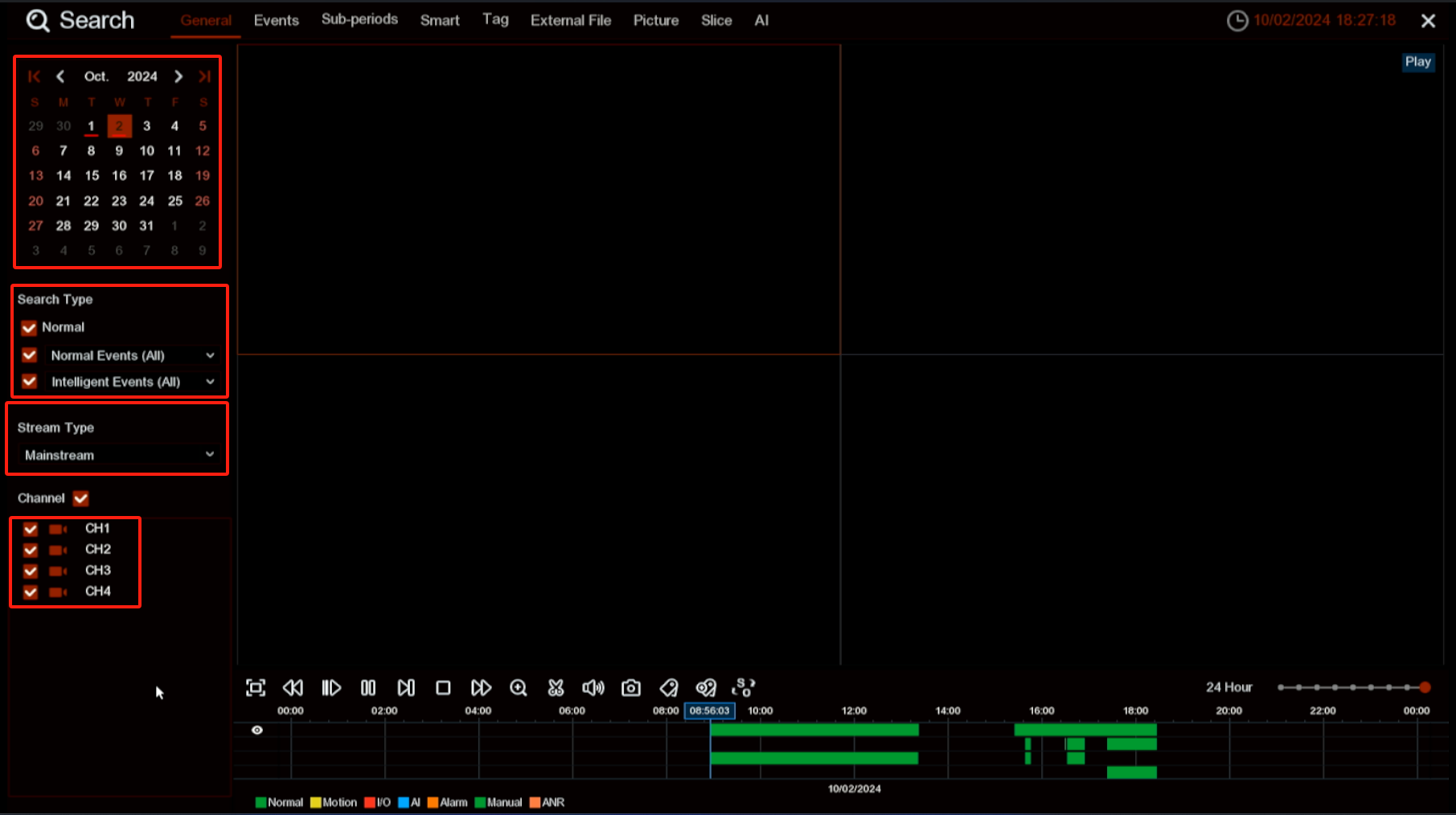The width and height of the screenshot is (1456, 815).
Task: Uncheck the Normal search type checkbox
Action: pyautogui.click(x=29, y=328)
